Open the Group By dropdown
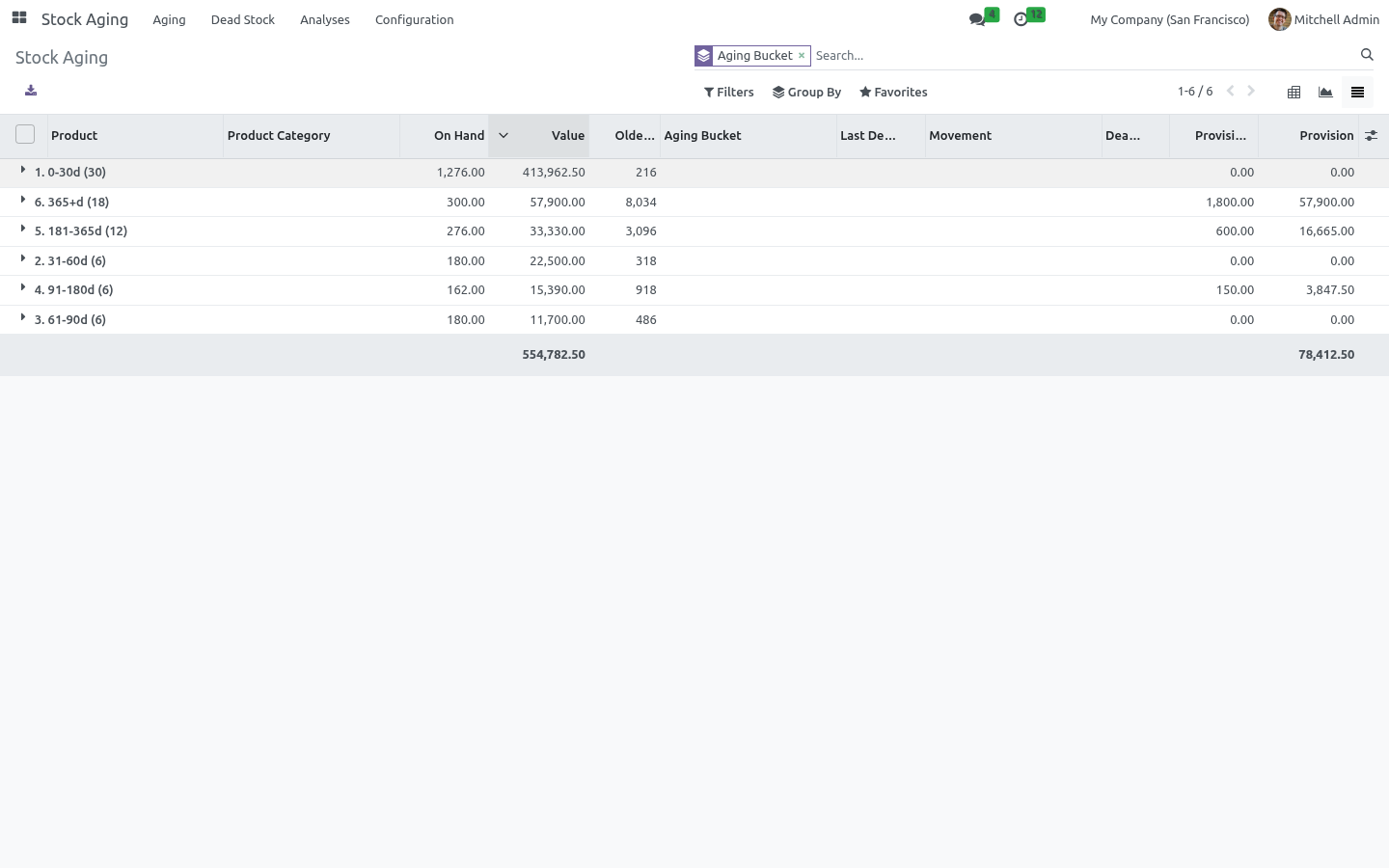Screen dimensions: 1389x868 807,93
